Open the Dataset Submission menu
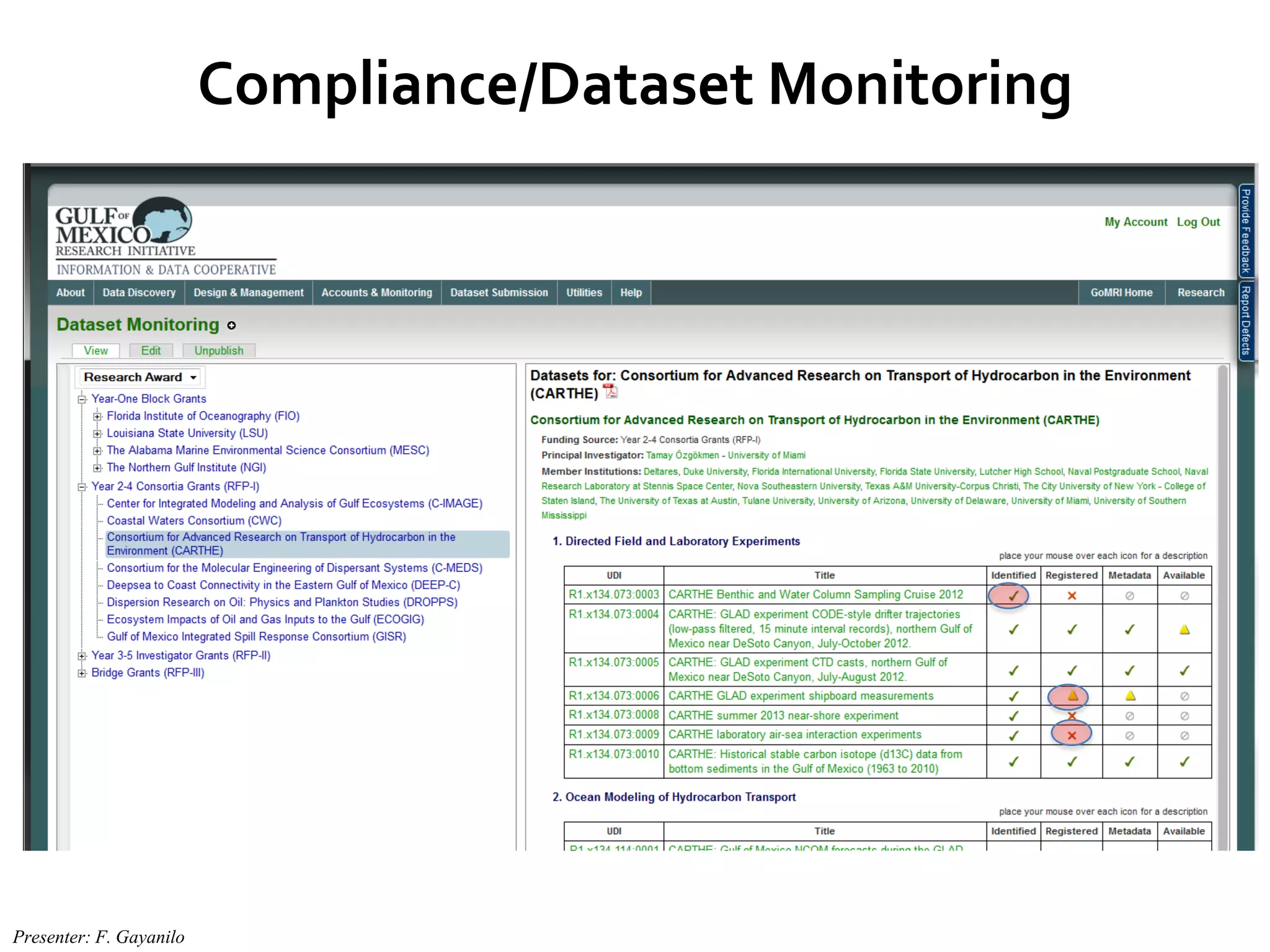 (x=499, y=293)
